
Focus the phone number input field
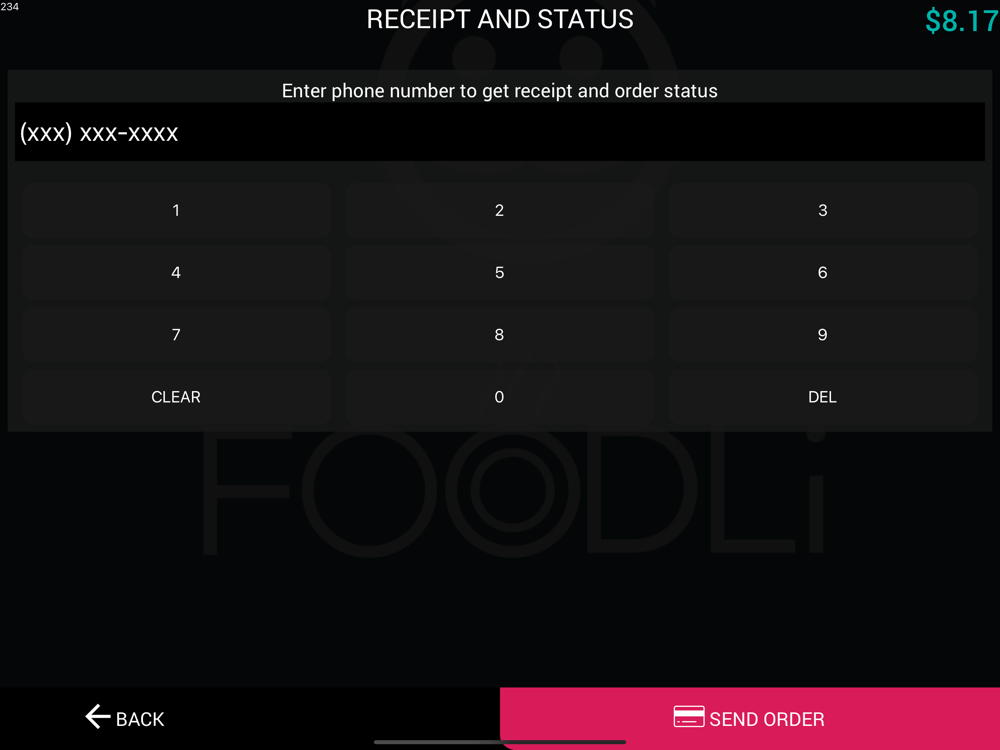tap(500, 132)
